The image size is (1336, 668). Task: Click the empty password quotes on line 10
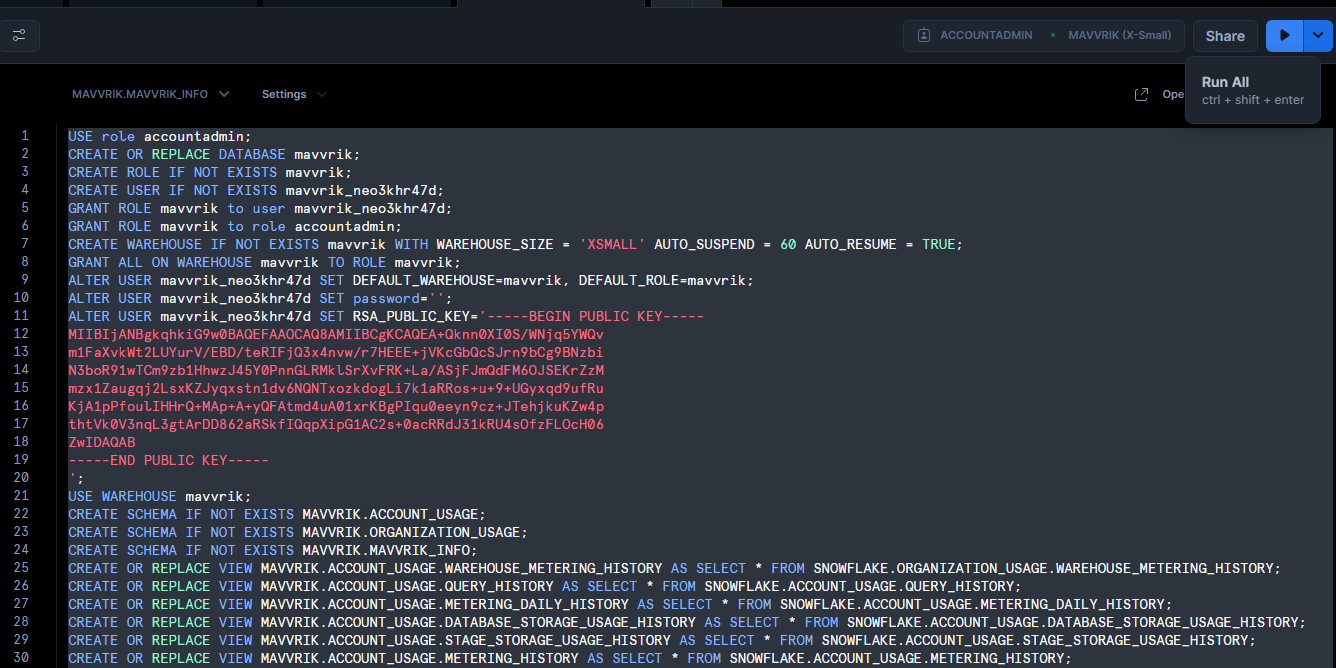[x=436, y=298]
